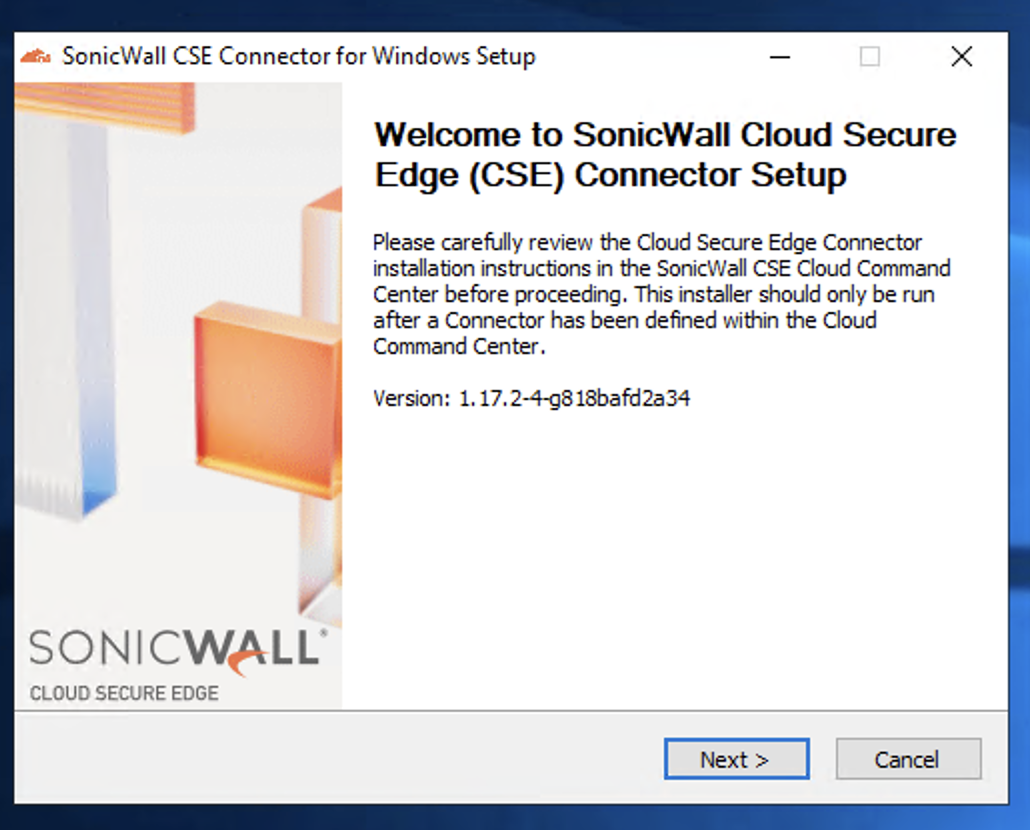Cancel the Connector installation
The image size is (1030, 830).
[907, 760]
